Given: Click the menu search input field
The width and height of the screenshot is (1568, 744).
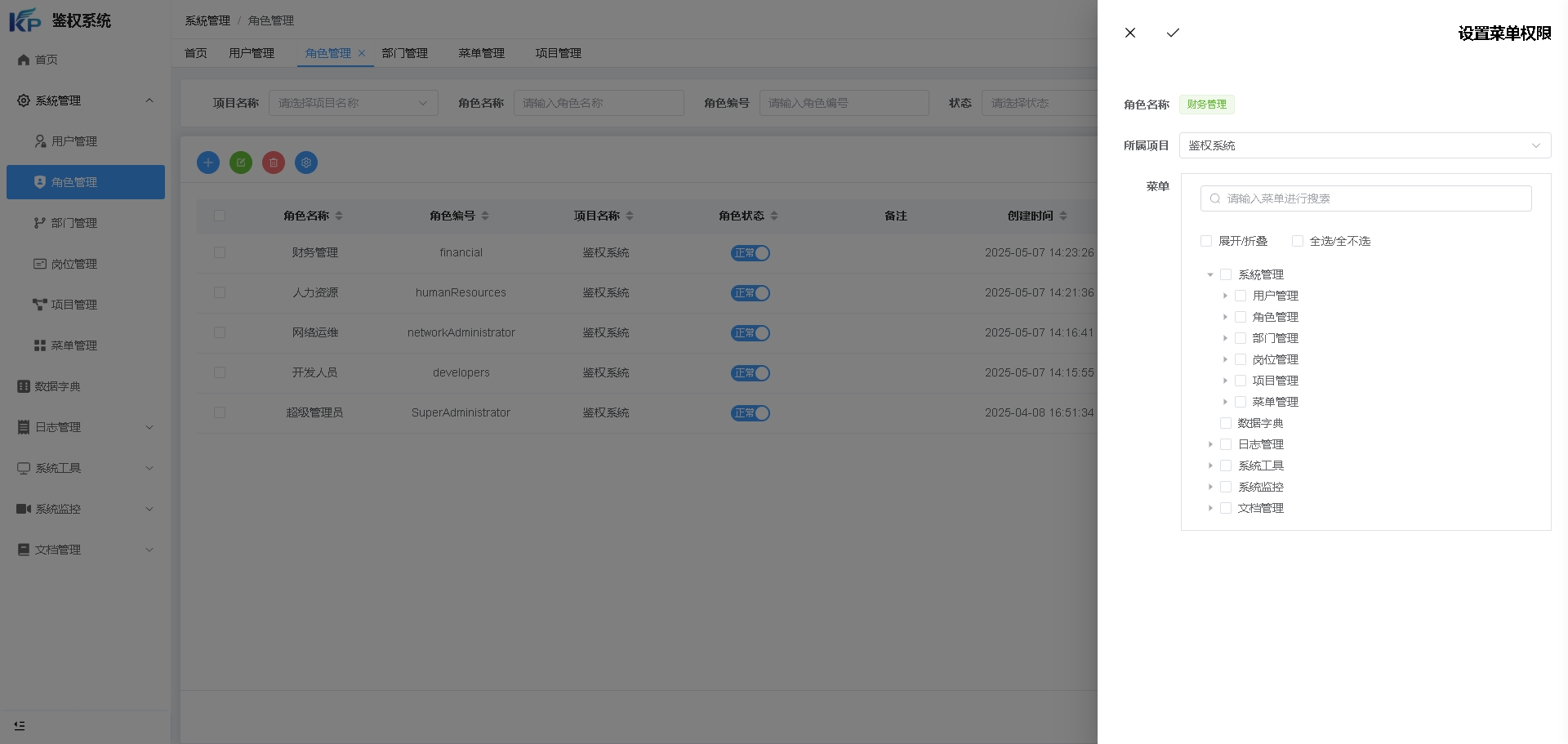Looking at the screenshot, I should tap(1372, 198).
